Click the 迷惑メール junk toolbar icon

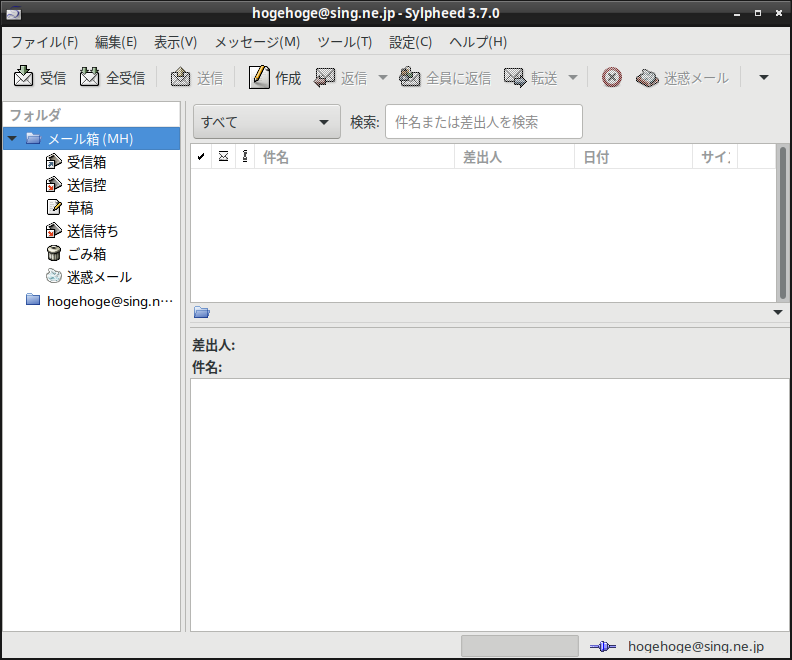[647, 78]
